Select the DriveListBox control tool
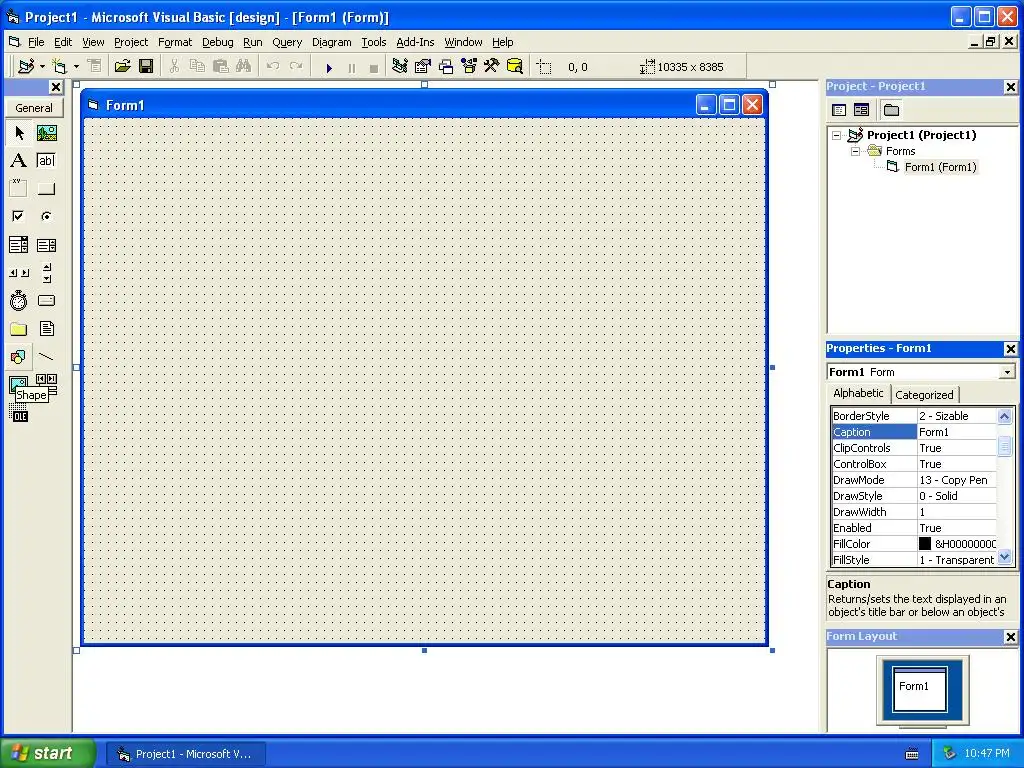Screen dimensions: 1024x768 click(x=46, y=300)
